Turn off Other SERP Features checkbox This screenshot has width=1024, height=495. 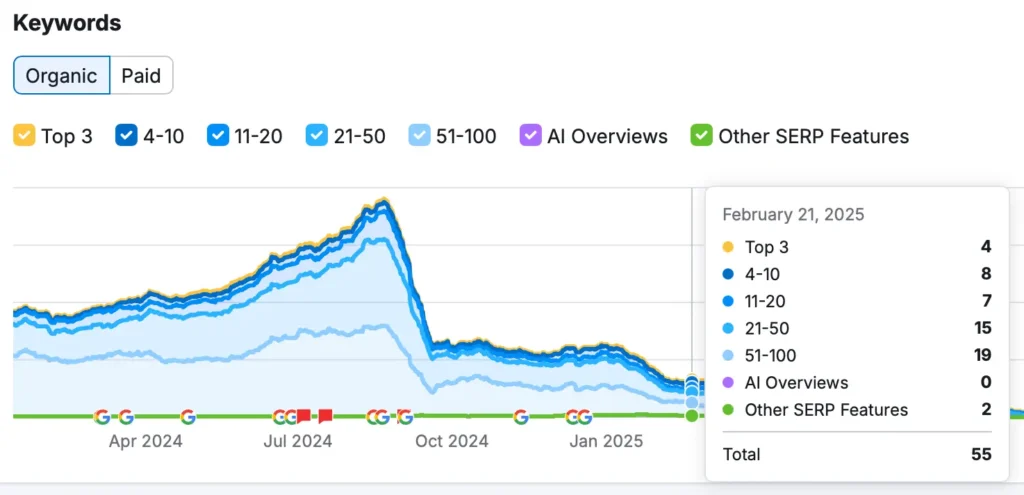[x=701, y=136]
